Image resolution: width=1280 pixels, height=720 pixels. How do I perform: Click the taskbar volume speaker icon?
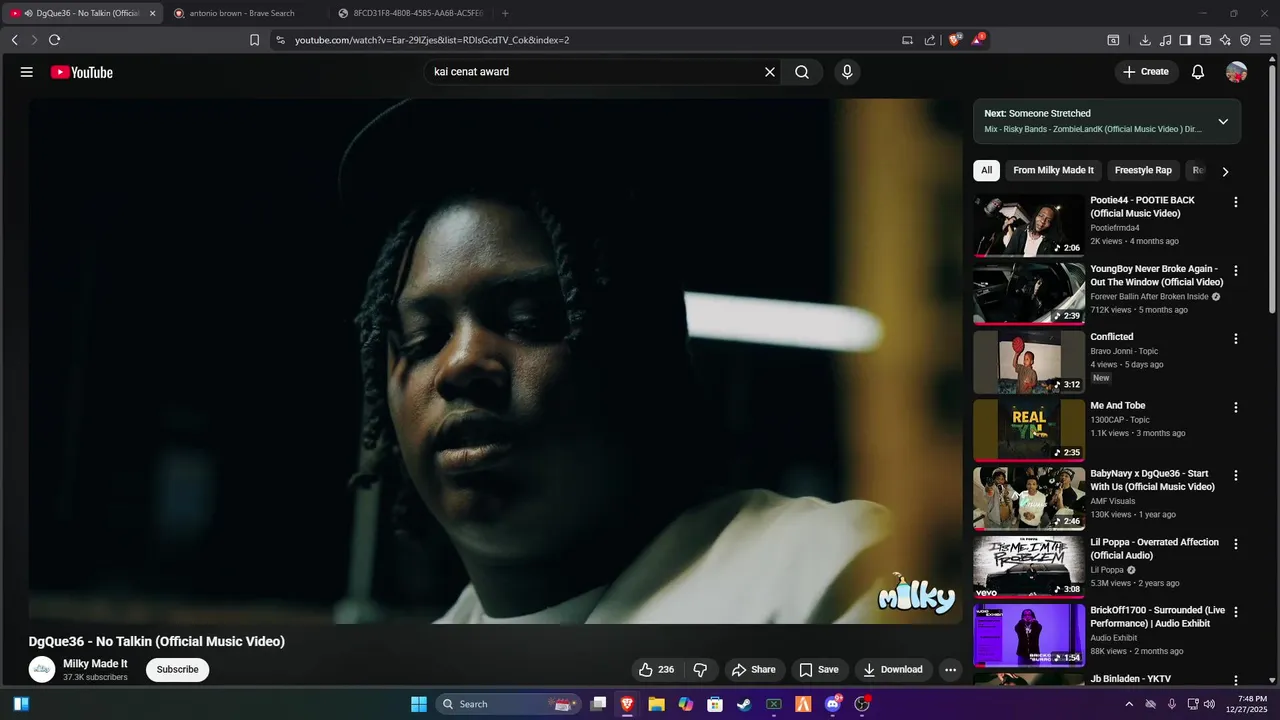point(1209,704)
